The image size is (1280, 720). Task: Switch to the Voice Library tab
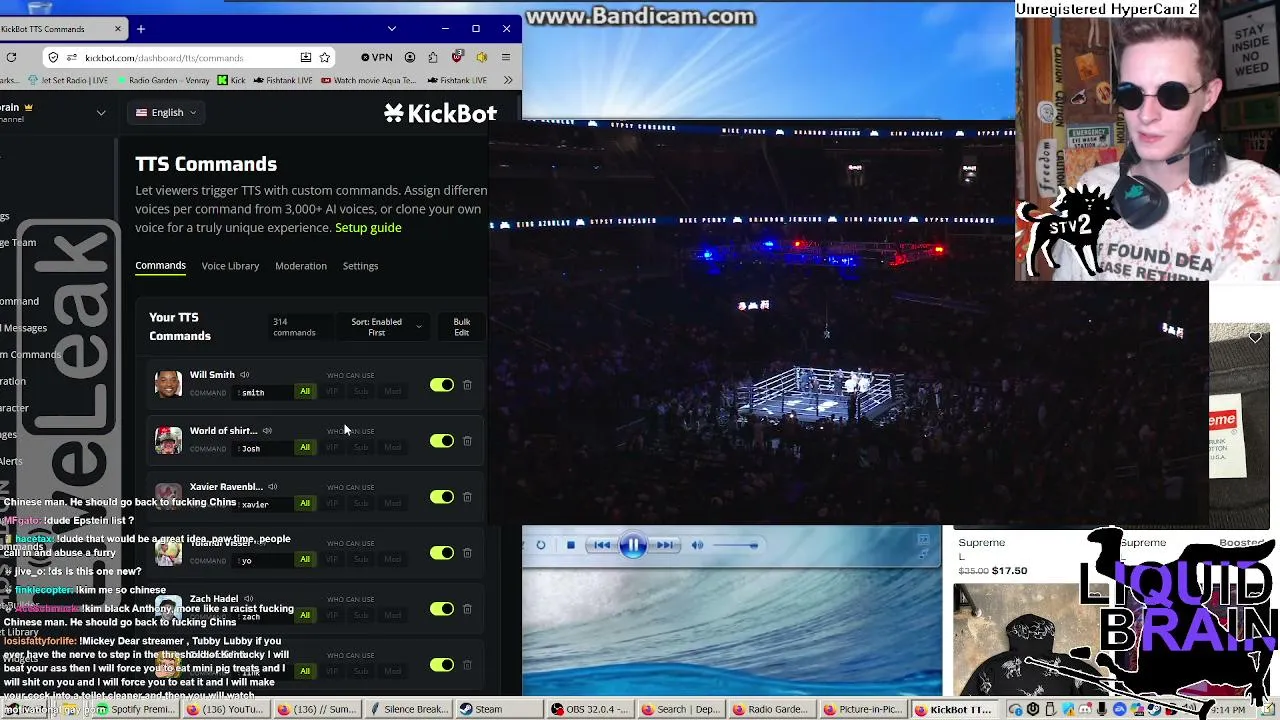click(x=230, y=266)
